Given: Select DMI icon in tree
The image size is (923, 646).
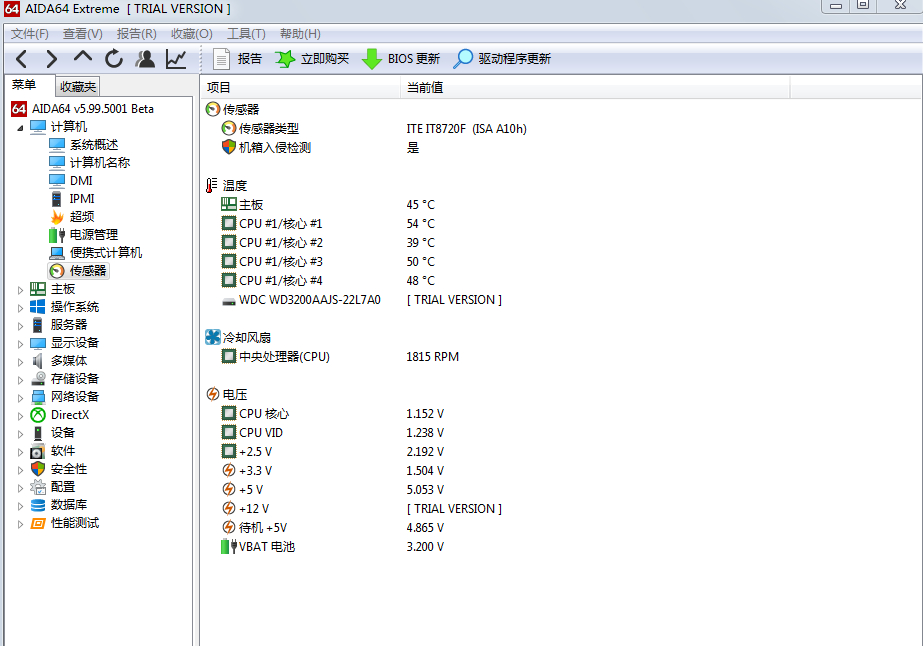Looking at the screenshot, I should 57,180.
